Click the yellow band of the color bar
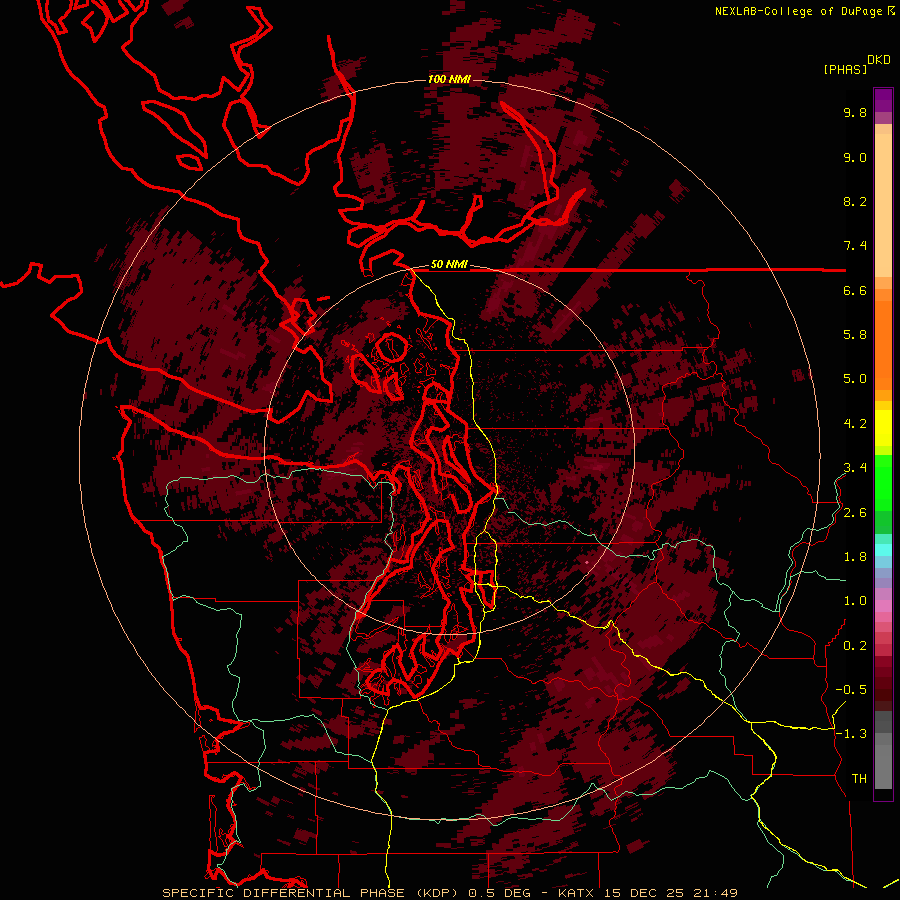 click(x=883, y=428)
